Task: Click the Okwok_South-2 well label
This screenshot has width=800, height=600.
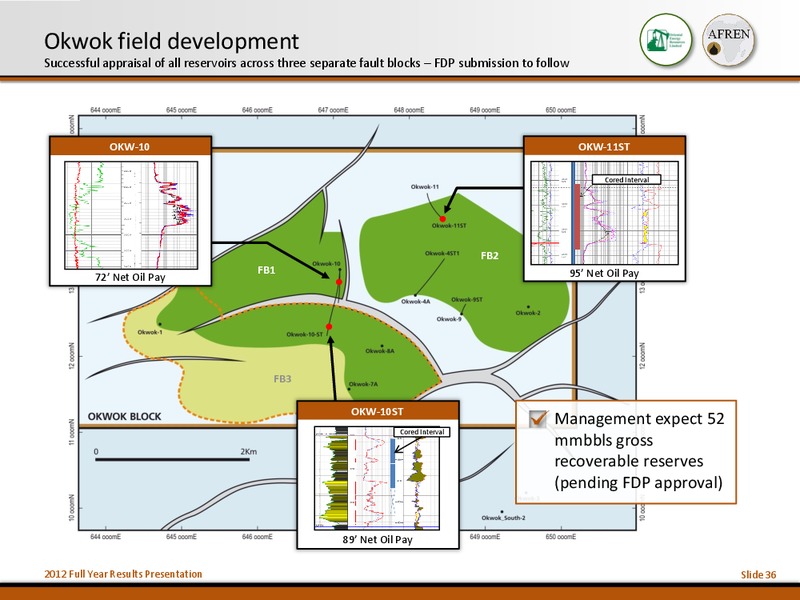Action: (504, 518)
